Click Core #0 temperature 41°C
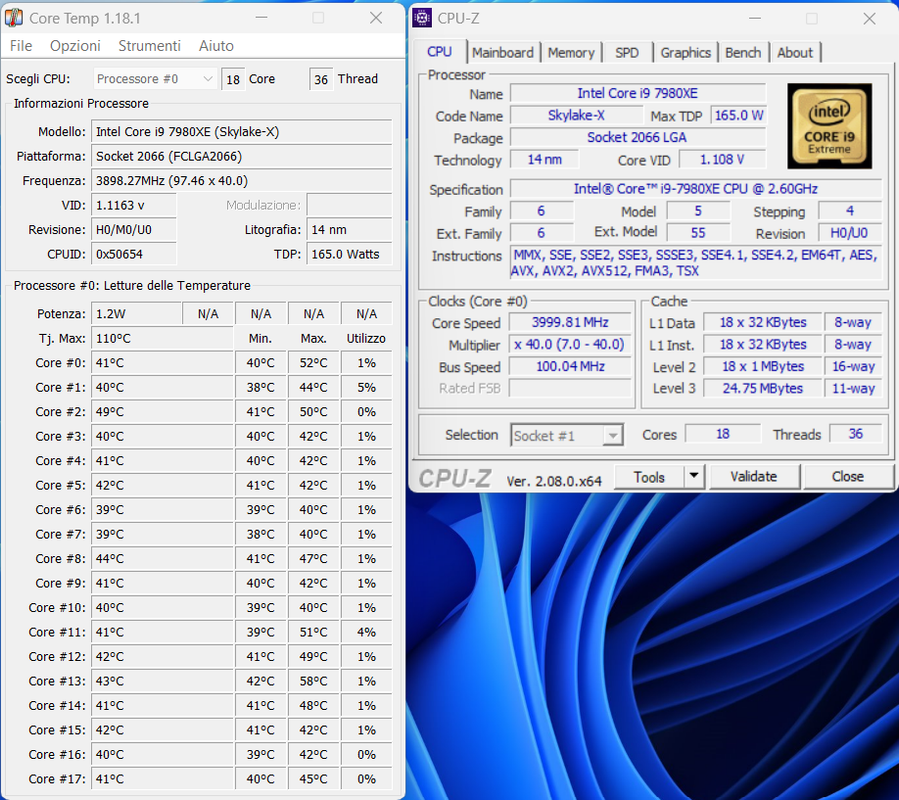This screenshot has width=899, height=800. click(x=162, y=363)
